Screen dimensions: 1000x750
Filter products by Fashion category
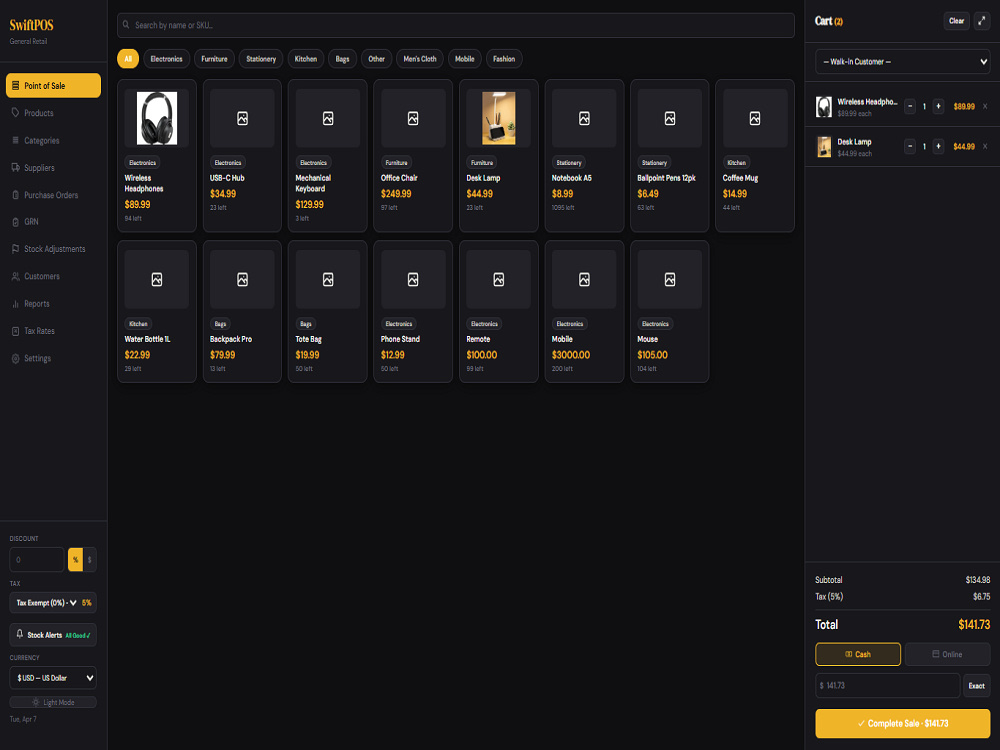(x=504, y=59)
